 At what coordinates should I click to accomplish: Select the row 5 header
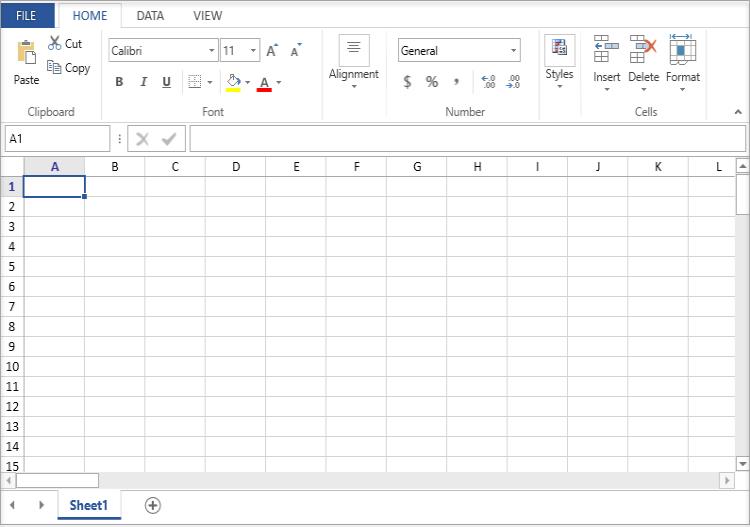click(12, 266)
